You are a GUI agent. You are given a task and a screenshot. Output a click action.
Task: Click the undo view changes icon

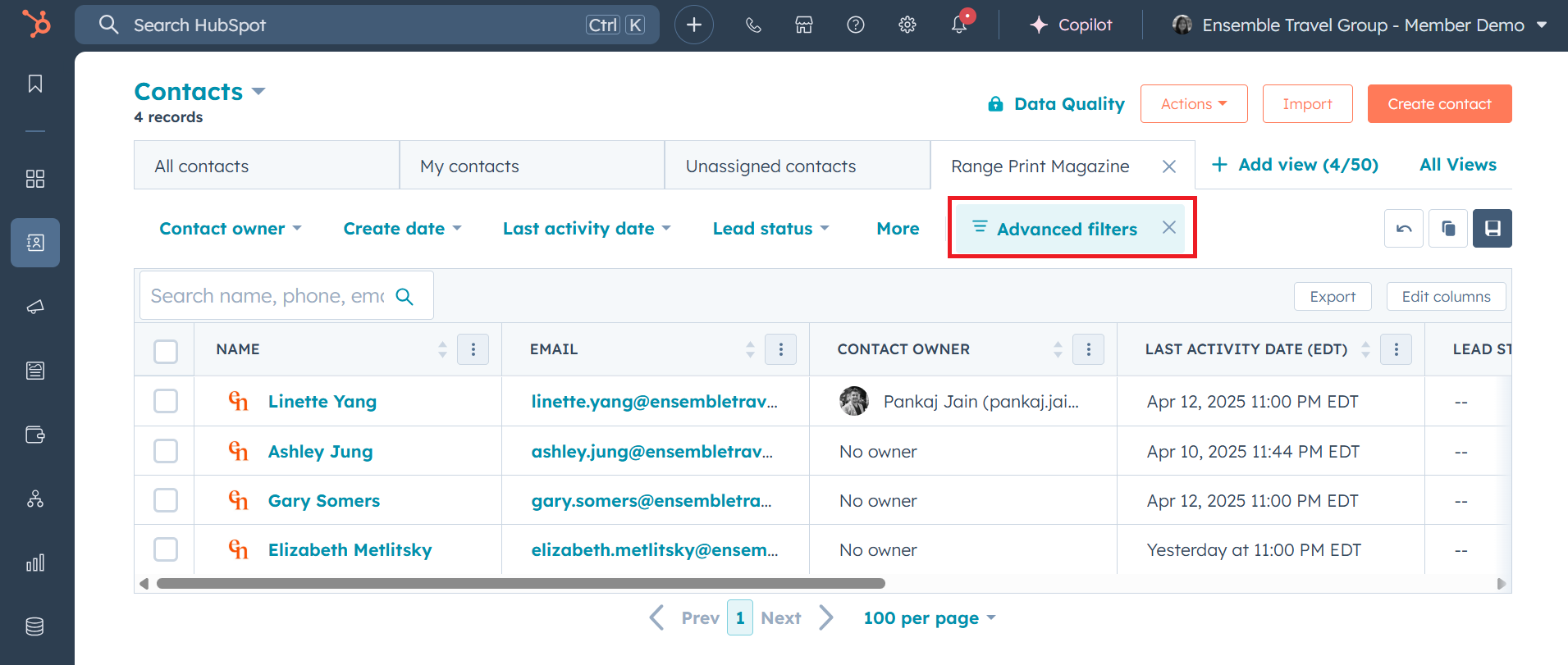point(1404,228)
